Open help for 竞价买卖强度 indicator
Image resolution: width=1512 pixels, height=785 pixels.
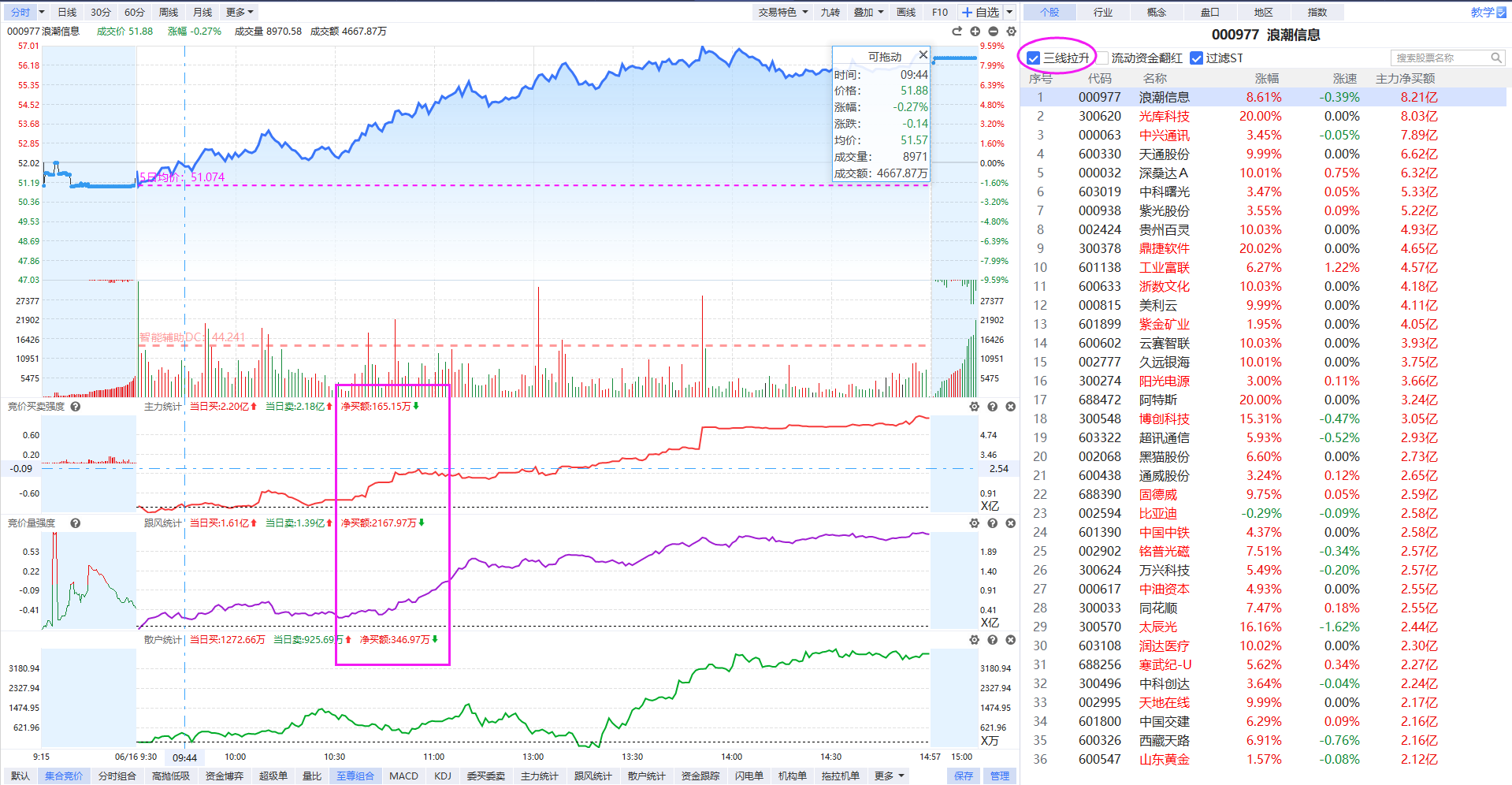tap(76, 407)
